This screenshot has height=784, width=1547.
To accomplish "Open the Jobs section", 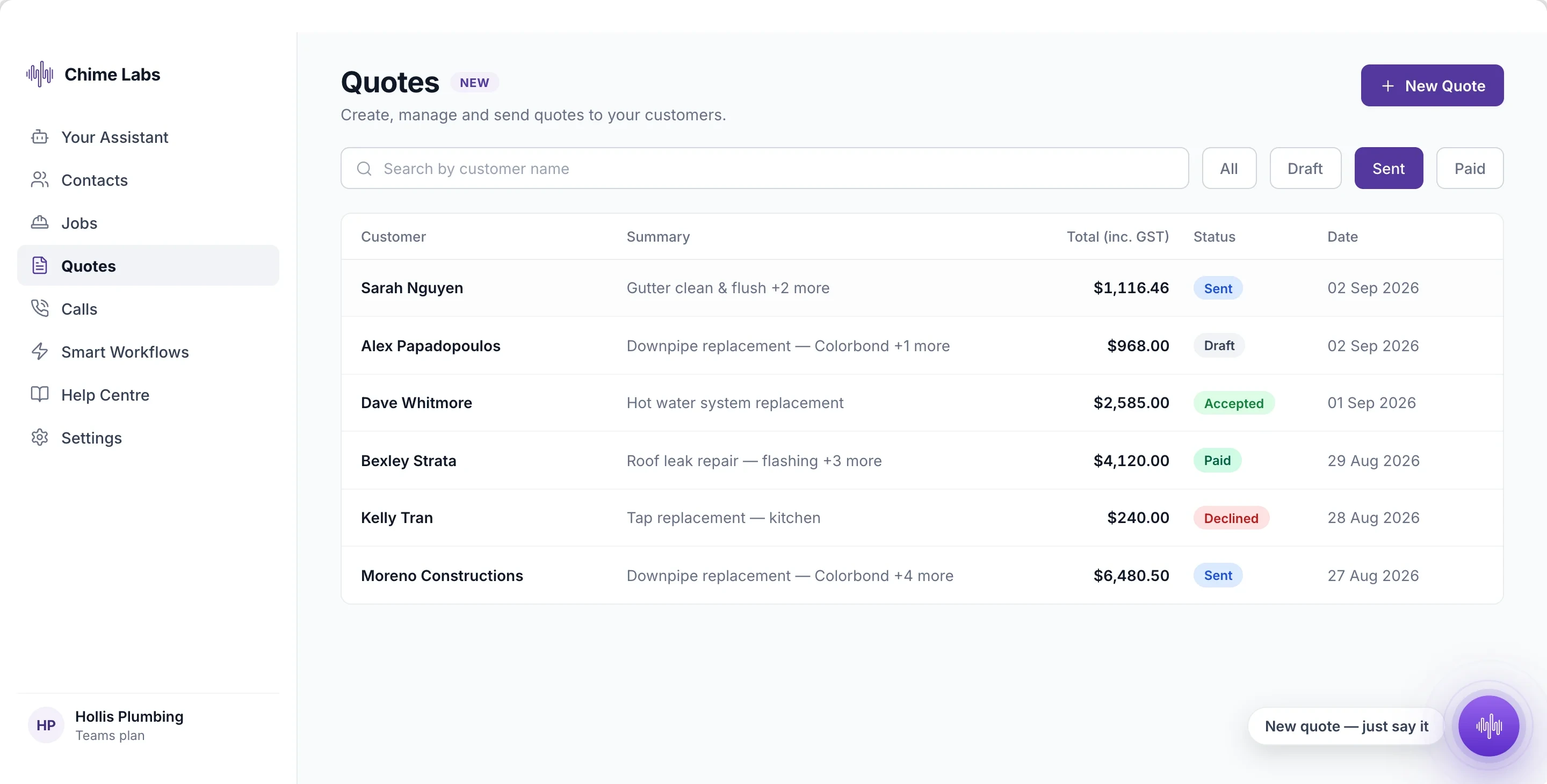I will click(x=148, y=223).
